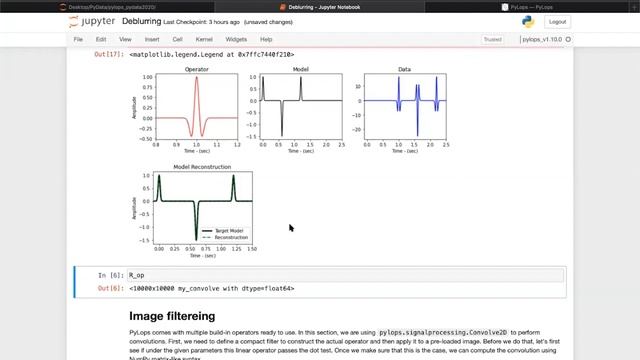
Task: Click the pylops_v1.10.0 kernel name
Action: point(542,40)
